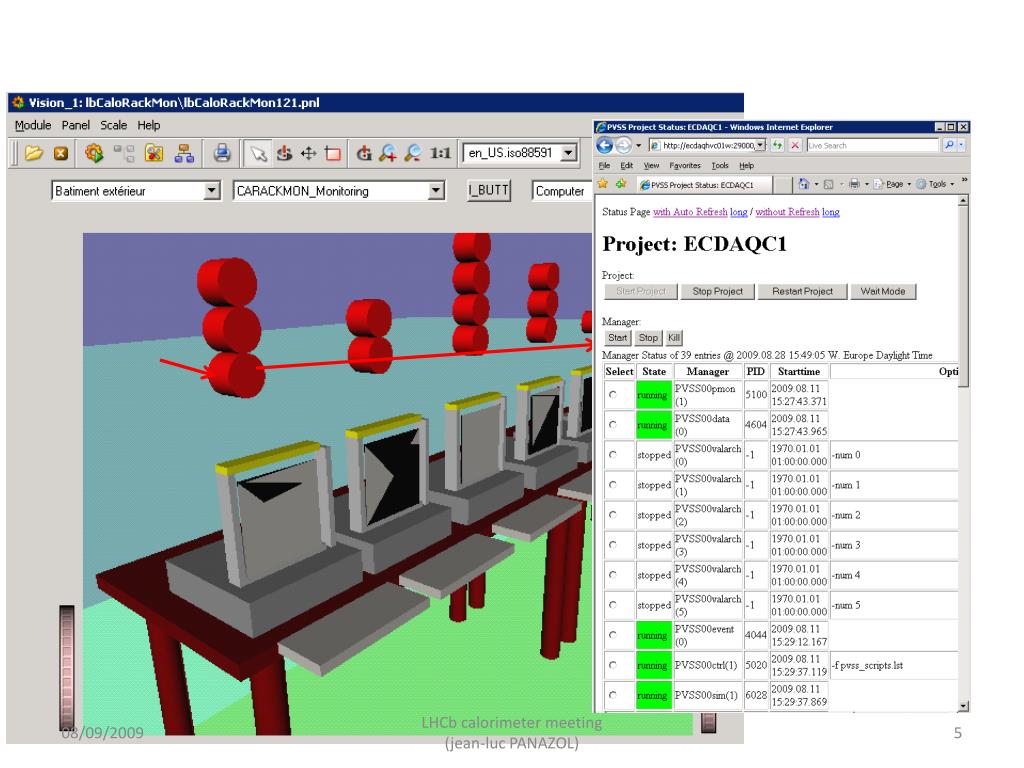Select the radio button for PVSS00valarch (5)
This screenshot has height=768, width=1024.
(613, 605)
